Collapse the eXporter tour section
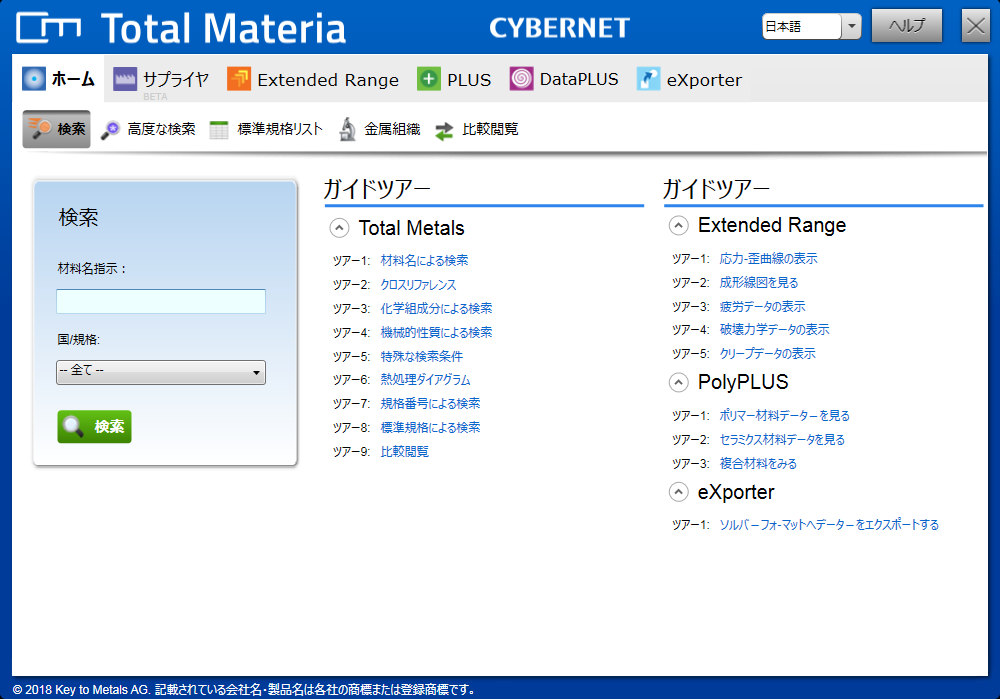The height and width of the screenshot is (699, 1000). coord(679,492)
